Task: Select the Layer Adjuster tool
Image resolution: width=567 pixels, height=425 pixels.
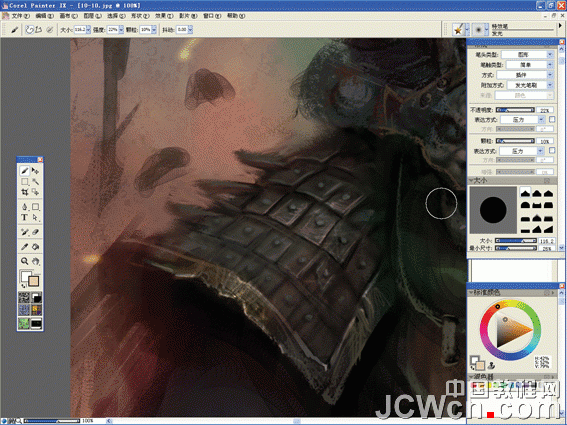Action: coord(35,170)
